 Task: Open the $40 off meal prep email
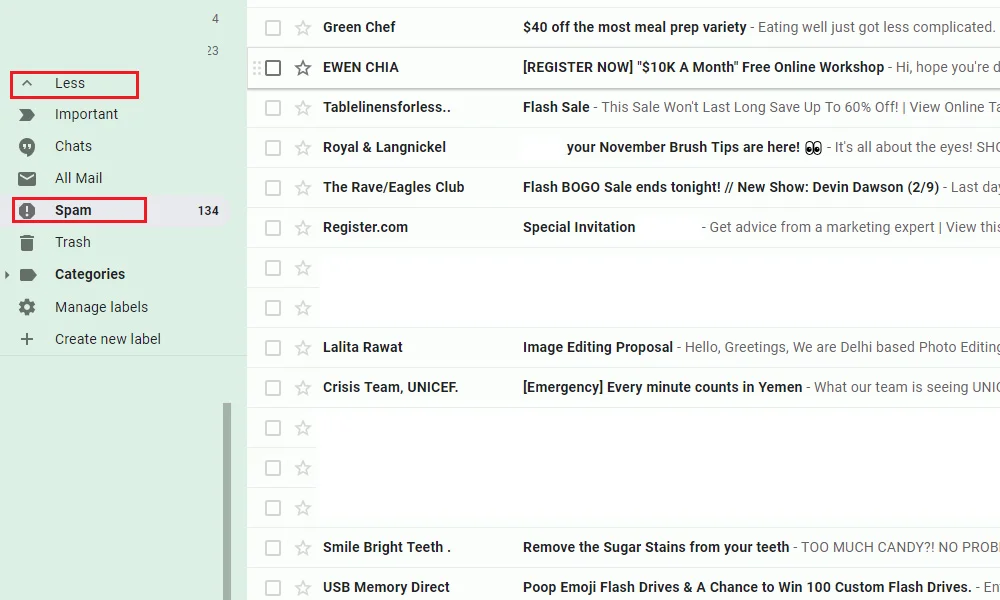pyautogui.click(x=634, y=27)
